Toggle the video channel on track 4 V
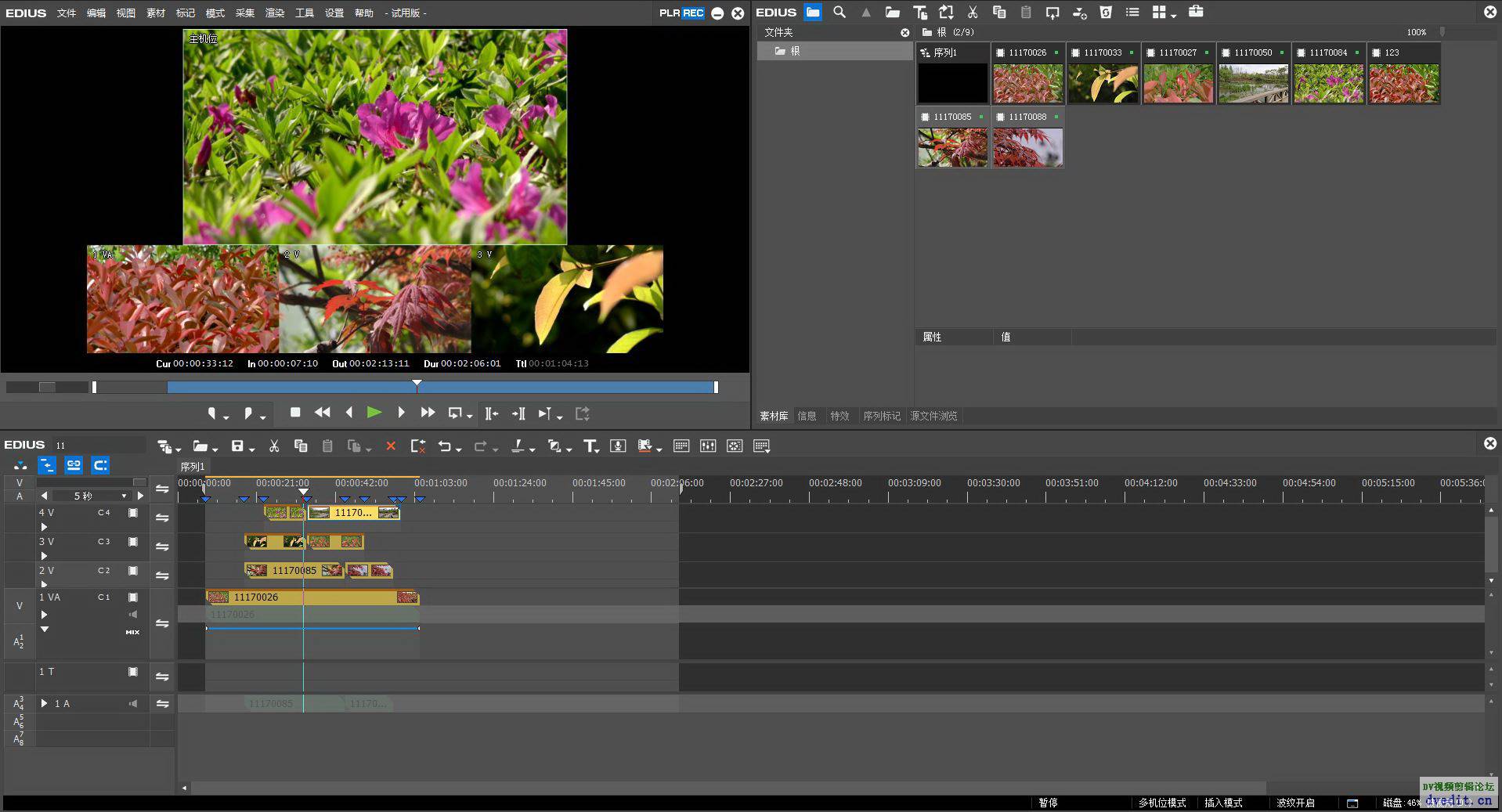Image resolution: width=1502 pixels, height=812 pixels. [x=133, y=513]
